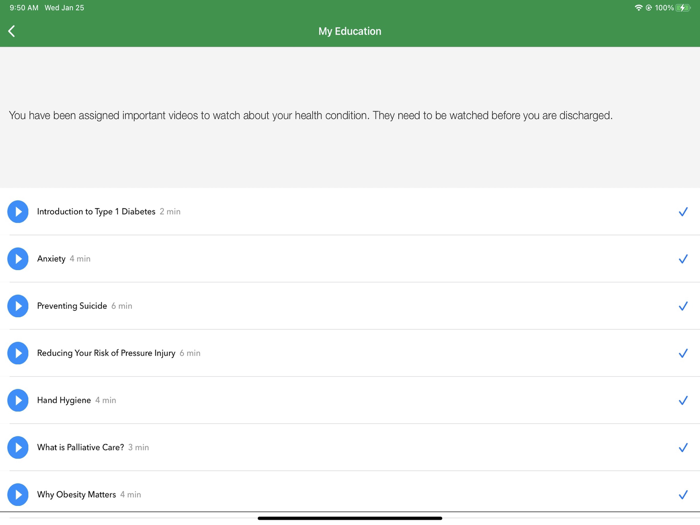
Task: Play the Why Obesity Matters video
Action: 18,495
